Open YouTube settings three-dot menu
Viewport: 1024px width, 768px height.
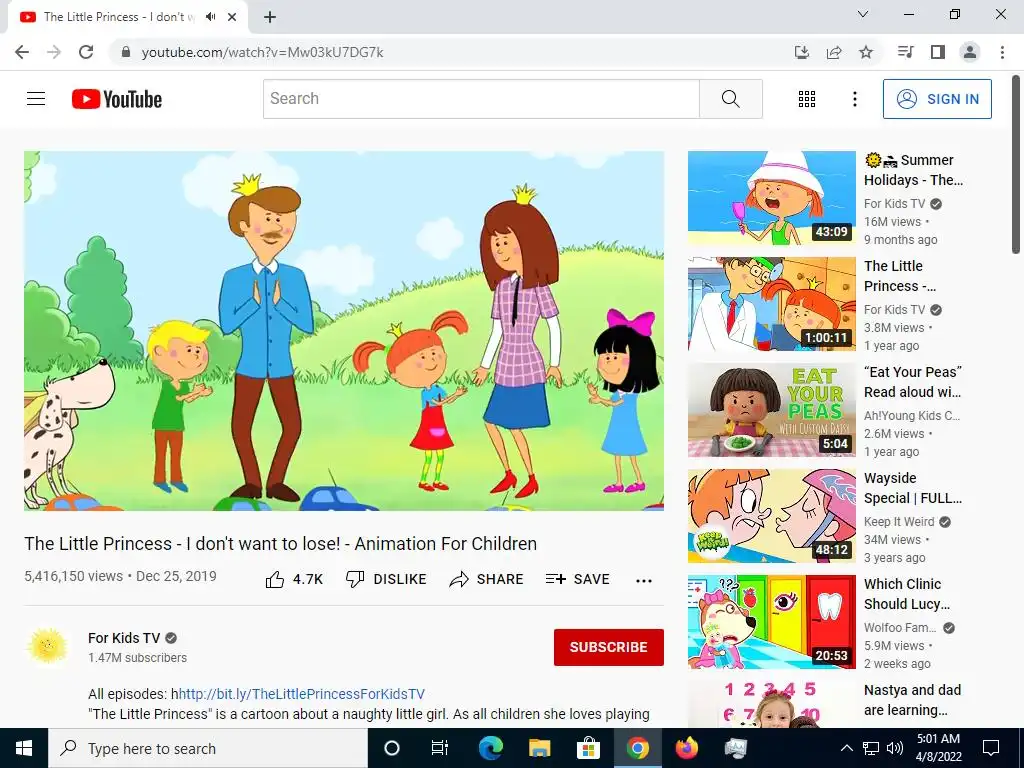coord(854,99)
